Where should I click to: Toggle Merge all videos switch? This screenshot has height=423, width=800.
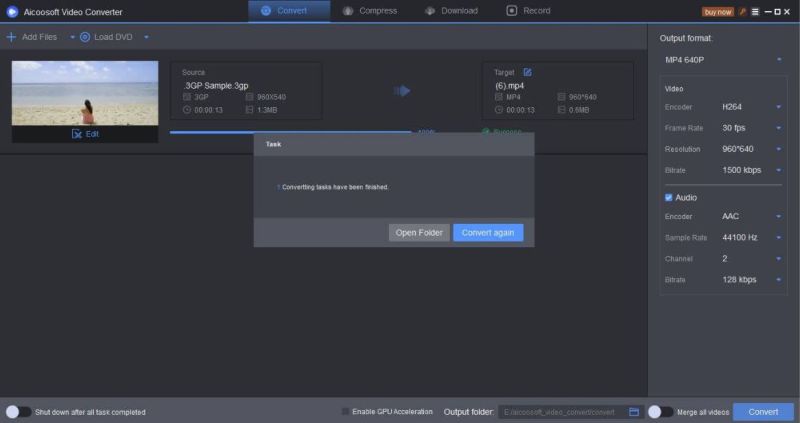point(660,412)
